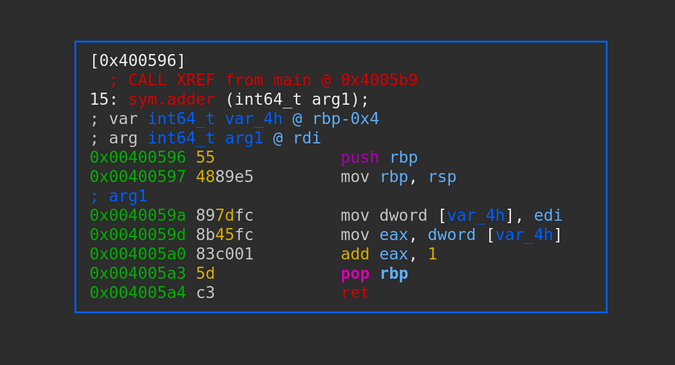Select the sym.adder function name
Screen dimensions: 675x365
[171, 99]
